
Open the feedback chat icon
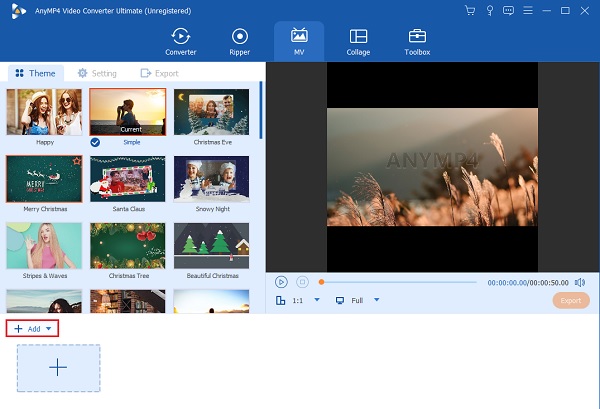click(x=509, y=10)
